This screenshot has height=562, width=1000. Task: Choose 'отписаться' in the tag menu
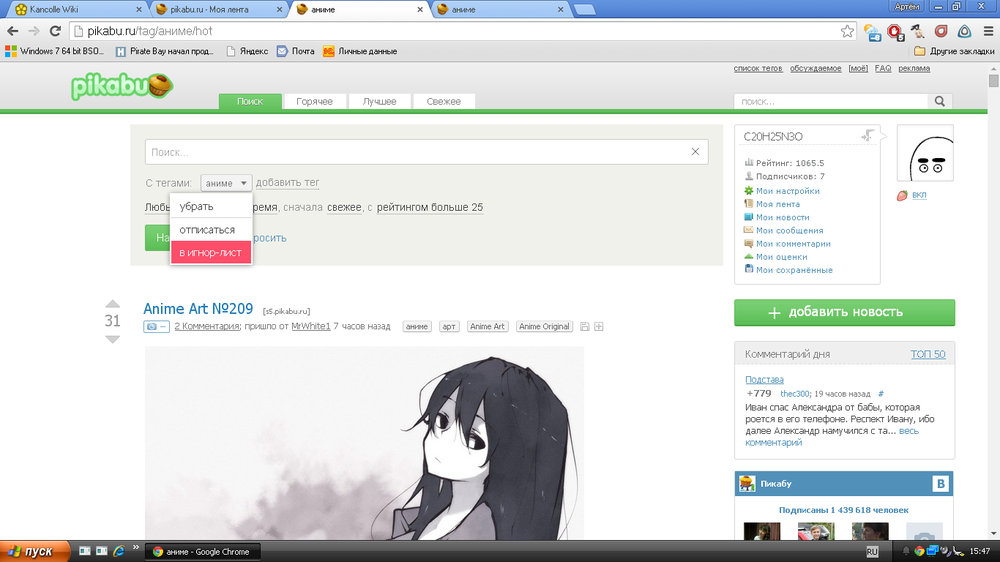[x=210, y=230]
